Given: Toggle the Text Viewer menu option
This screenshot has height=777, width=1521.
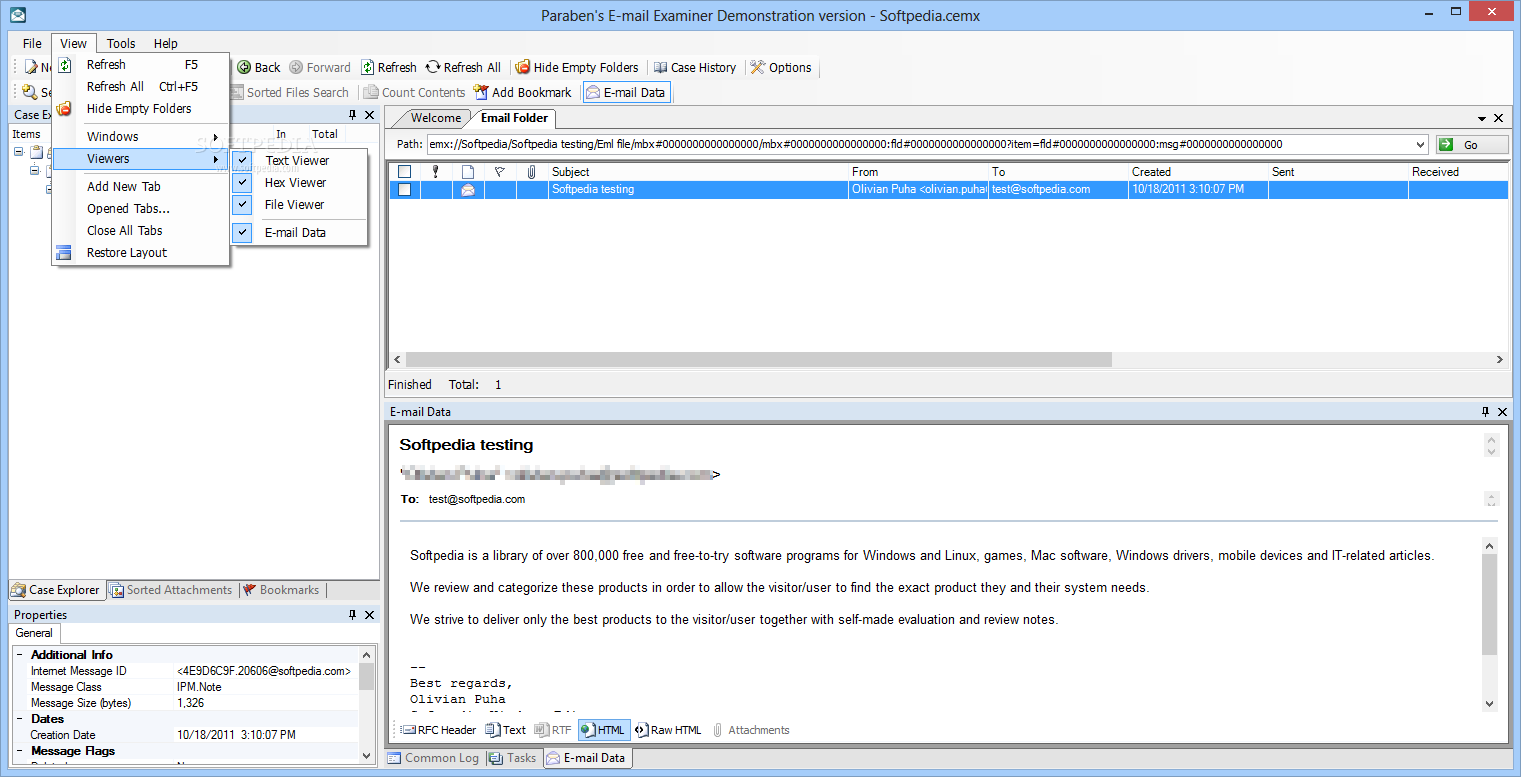Looking at the screenshot, I should point(300,160).
